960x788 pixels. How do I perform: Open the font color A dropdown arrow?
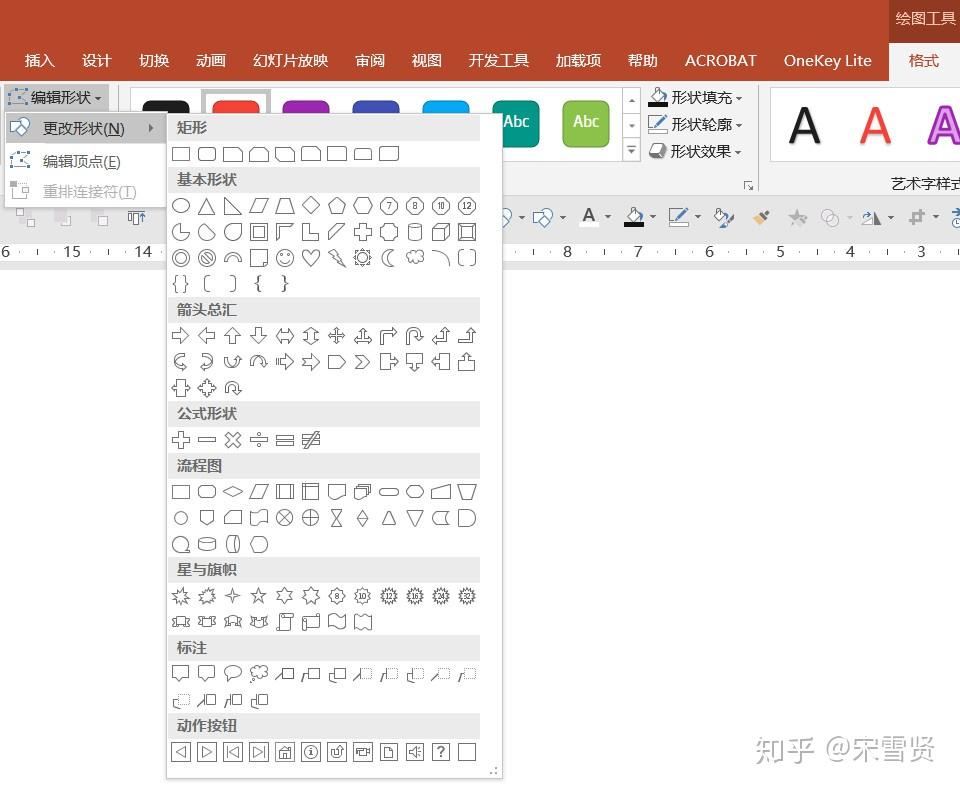click(607, 217)
